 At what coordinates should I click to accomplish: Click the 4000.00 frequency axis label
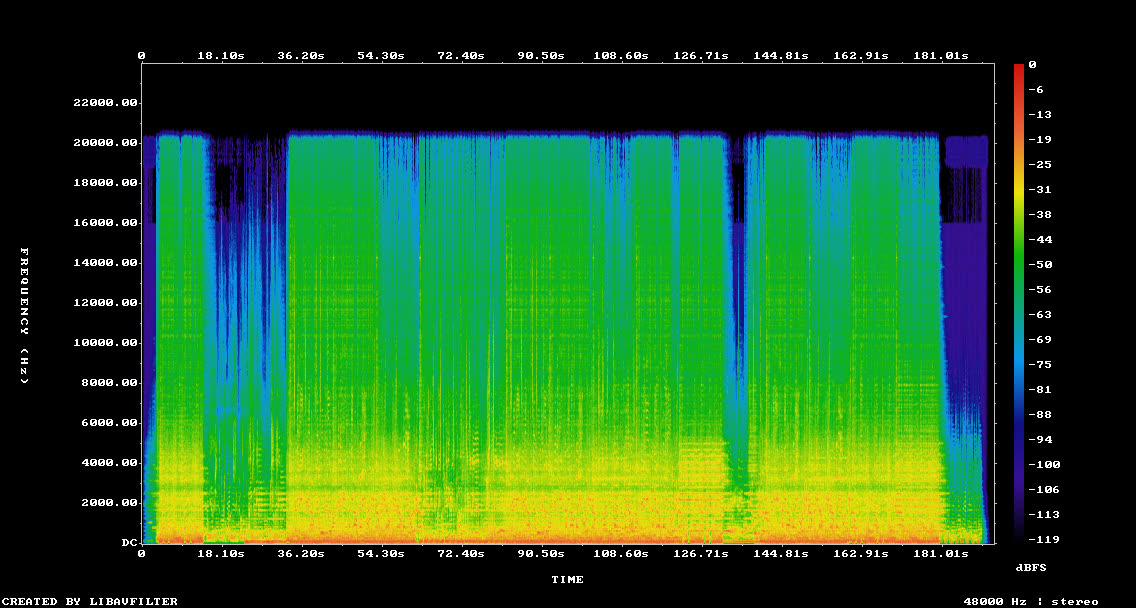pyautogui.click(x=109, y=462)
